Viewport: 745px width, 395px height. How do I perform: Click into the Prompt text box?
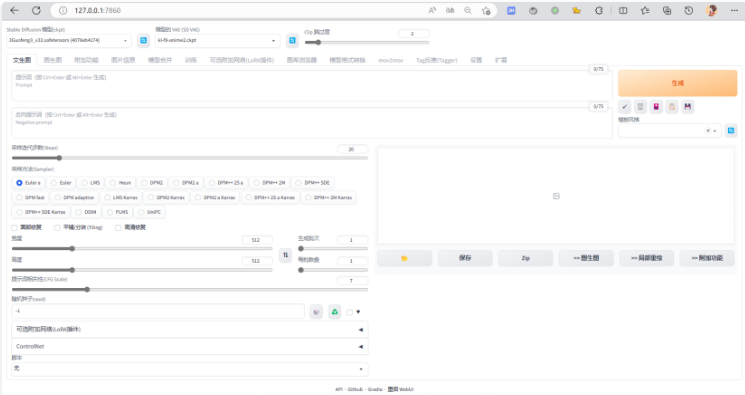[312, 86]
